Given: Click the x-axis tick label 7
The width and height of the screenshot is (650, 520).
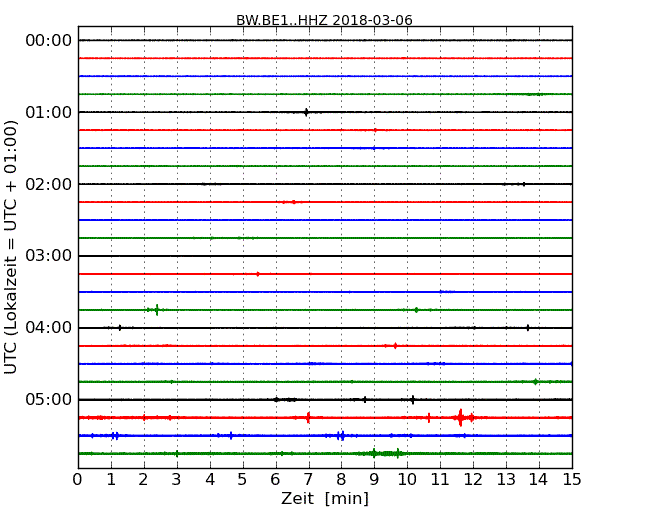Looking at the screenshot, I should click(308, 479).
